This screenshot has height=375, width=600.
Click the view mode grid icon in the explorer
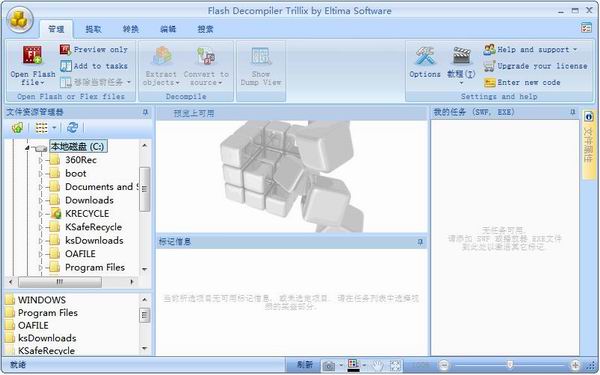click(x=41, y=127)
